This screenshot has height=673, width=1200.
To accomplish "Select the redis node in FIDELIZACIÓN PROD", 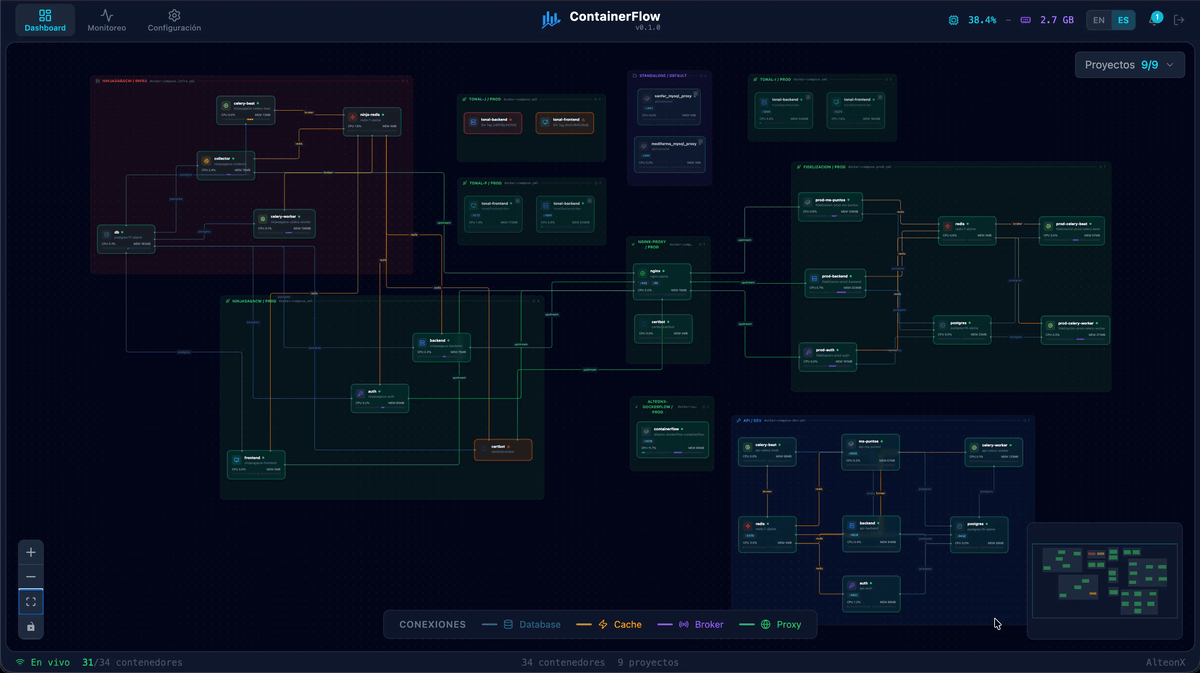I will (x=965, y=230).
